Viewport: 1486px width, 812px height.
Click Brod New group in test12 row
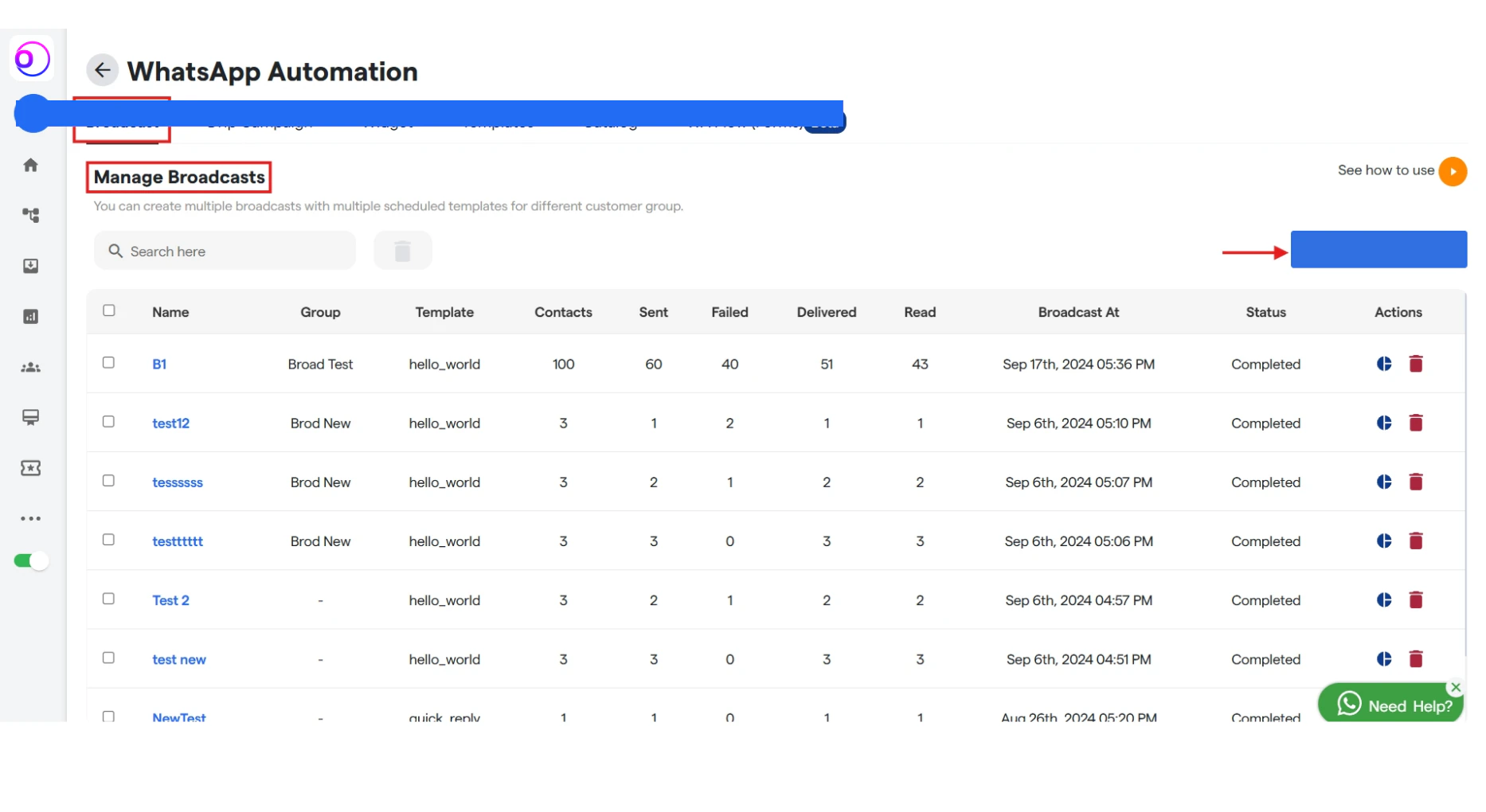click(320, 423)
